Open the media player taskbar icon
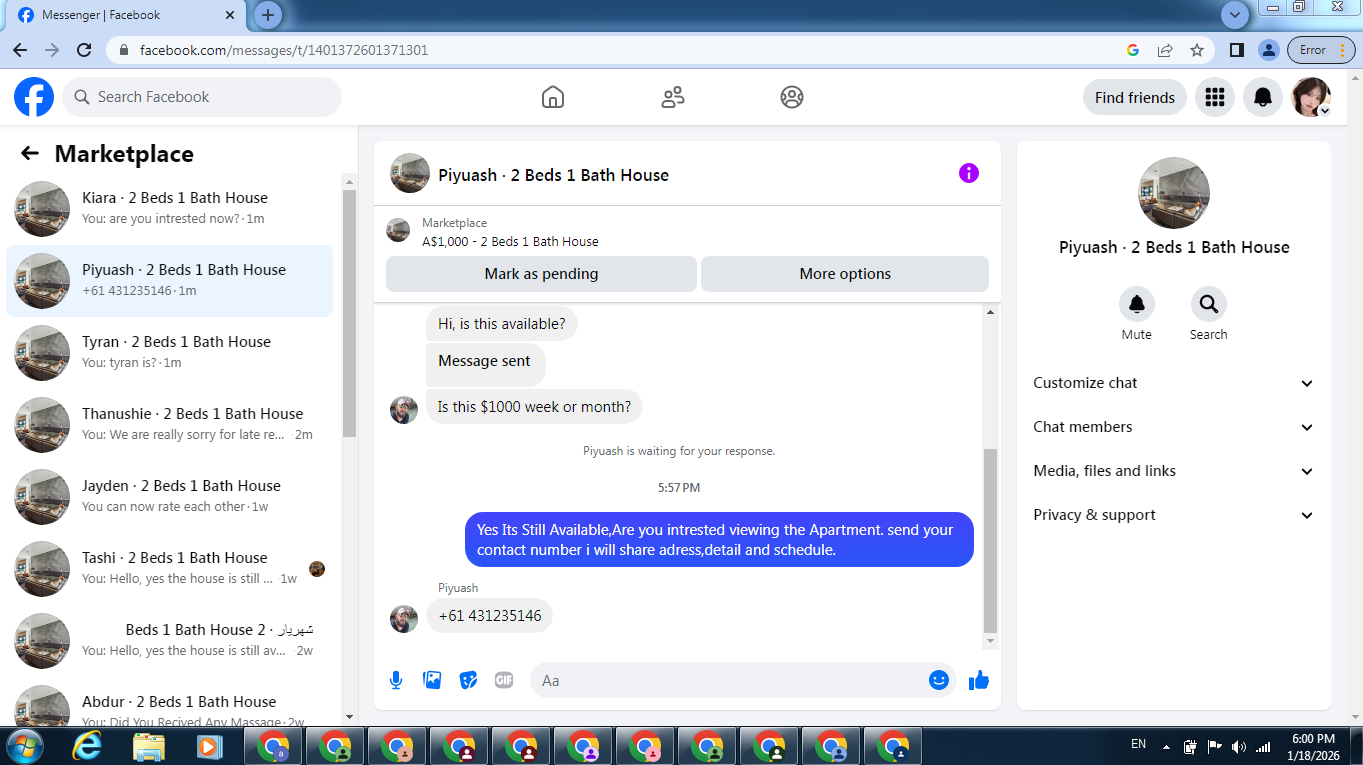The height and width of the screenshot is (765, 1363). [x=209, y=746]
